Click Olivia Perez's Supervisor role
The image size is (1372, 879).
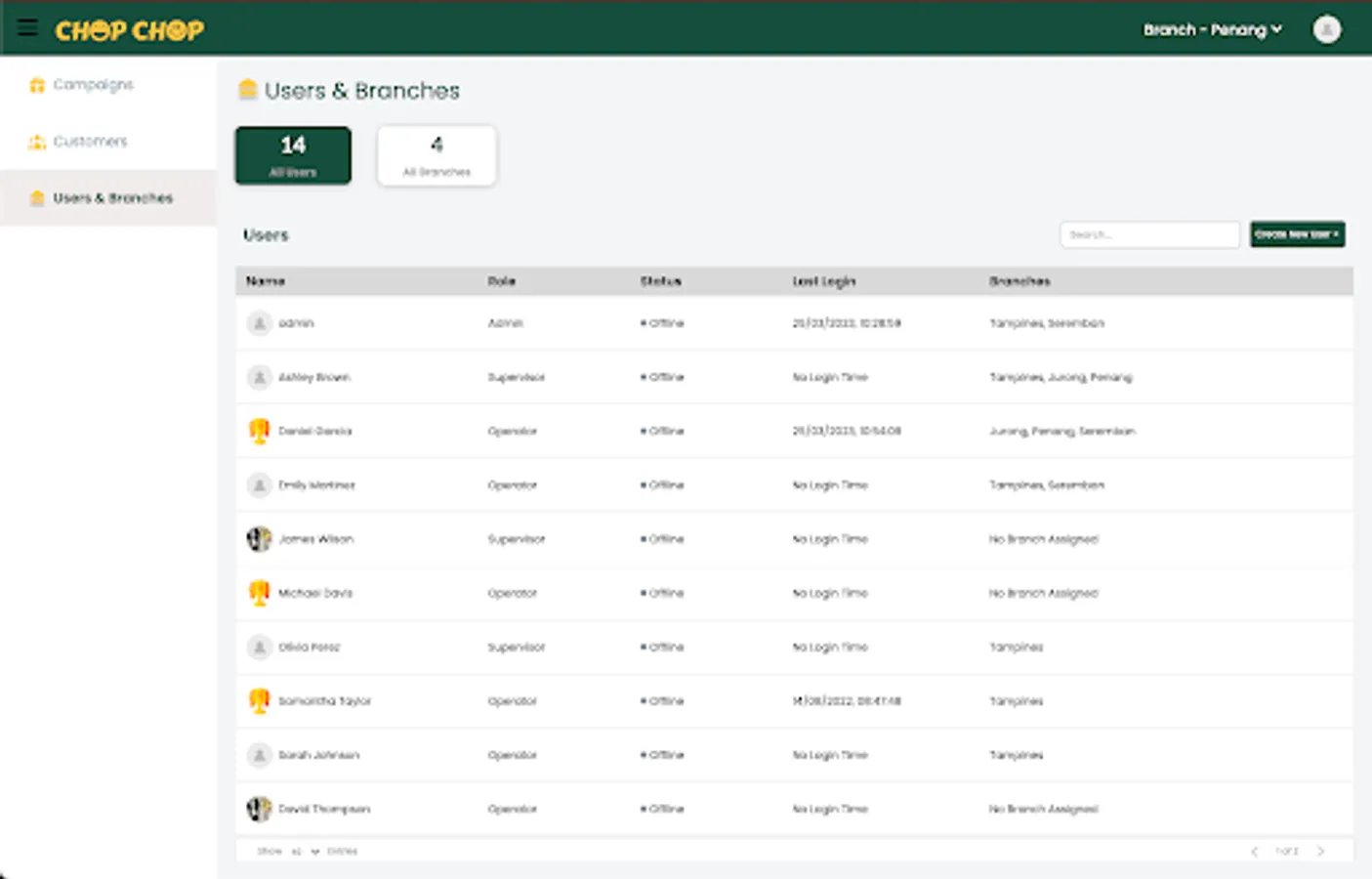pyautogui.click(x=517, y=648)
